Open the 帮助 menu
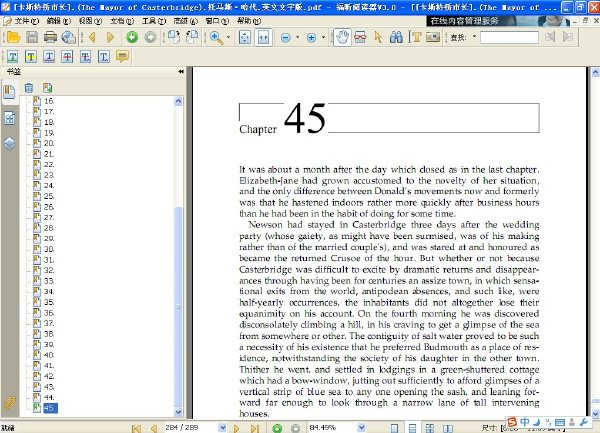 click(x=249, y=21)
